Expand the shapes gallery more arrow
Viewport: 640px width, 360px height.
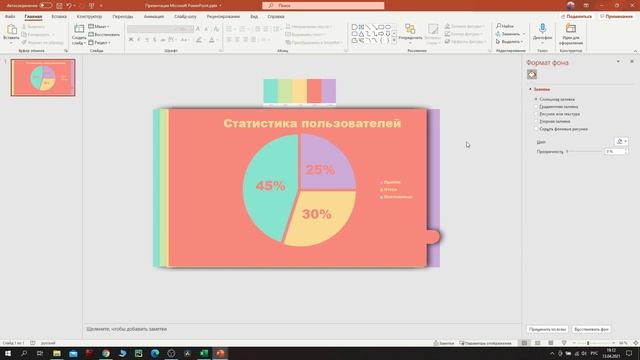[394, 40]
